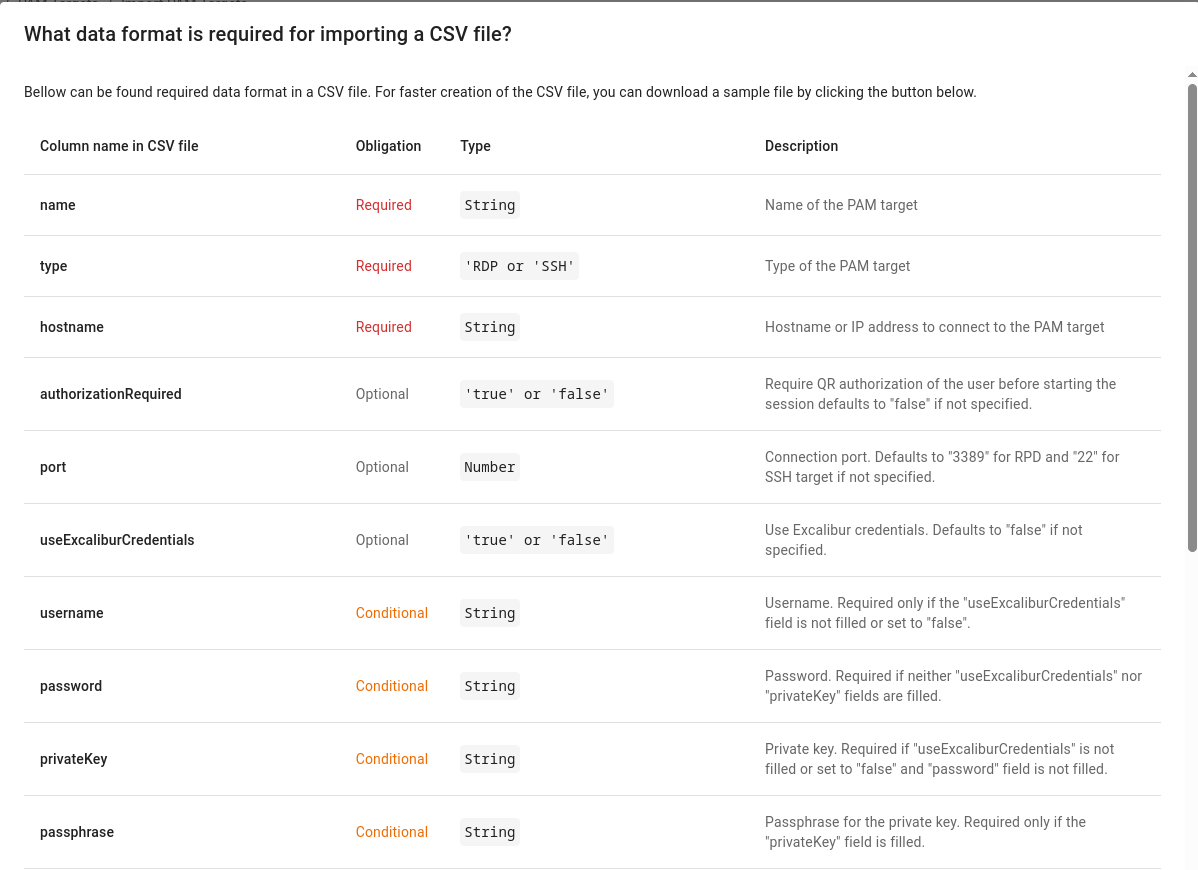The width and height of the screenshot is (1198, 870).
Task: Click the authorizationRequired row name
Action: 111,394
